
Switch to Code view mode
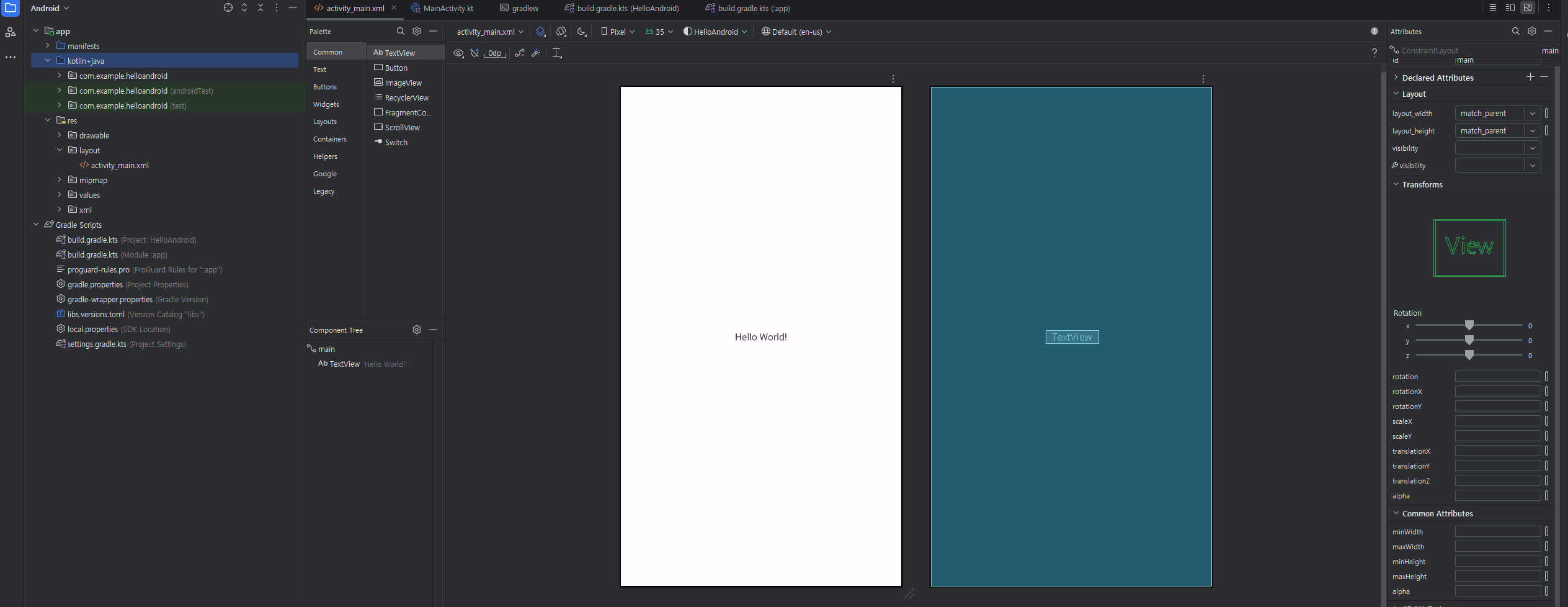click(x=1493, y=8)
